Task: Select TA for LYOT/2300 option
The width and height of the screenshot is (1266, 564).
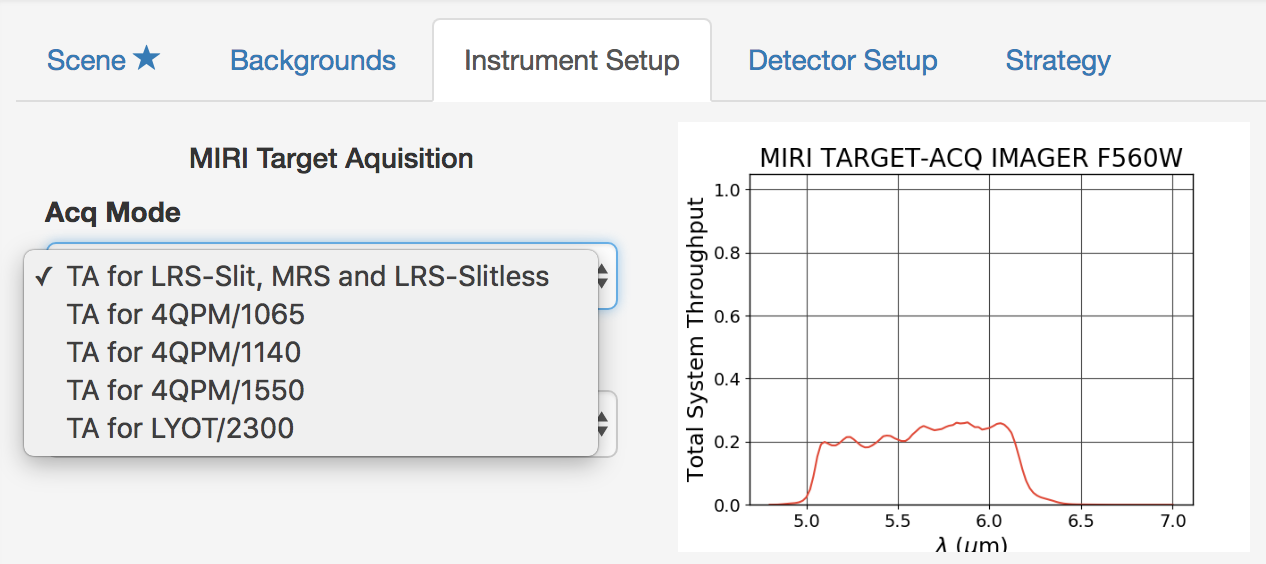Action: click(x=181, y=428)
